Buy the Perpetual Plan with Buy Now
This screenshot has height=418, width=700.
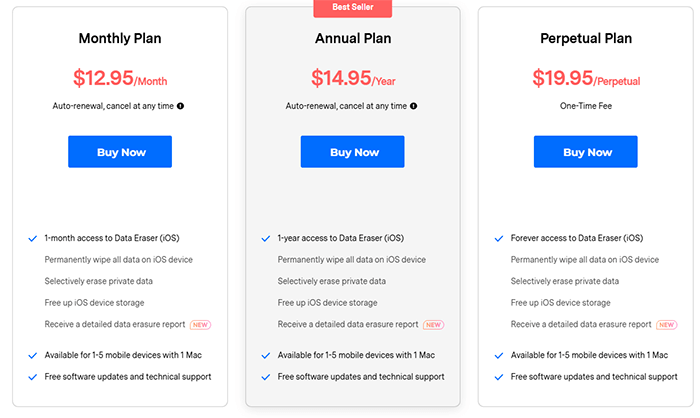point(586,152)
